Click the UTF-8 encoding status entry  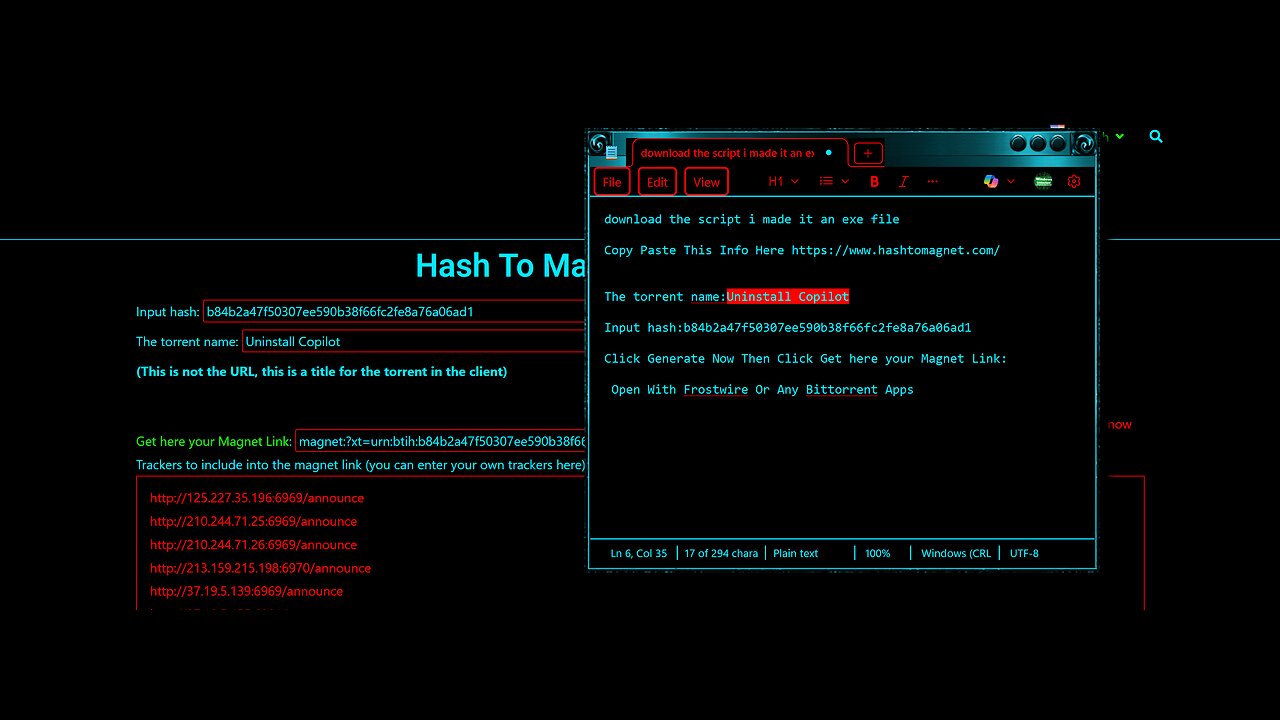[1024, 553]
